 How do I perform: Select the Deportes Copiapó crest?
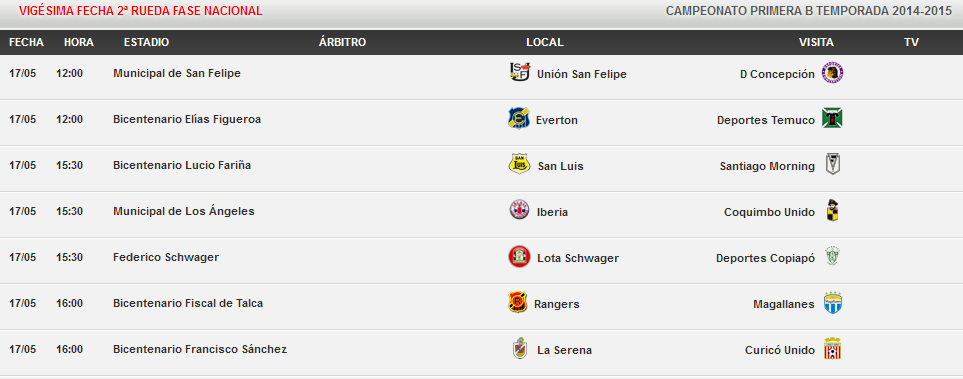tap(832, 256)
